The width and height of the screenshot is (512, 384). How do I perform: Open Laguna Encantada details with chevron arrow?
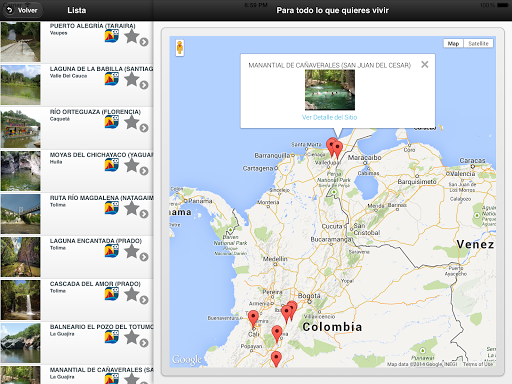click(x=144, y=257)
